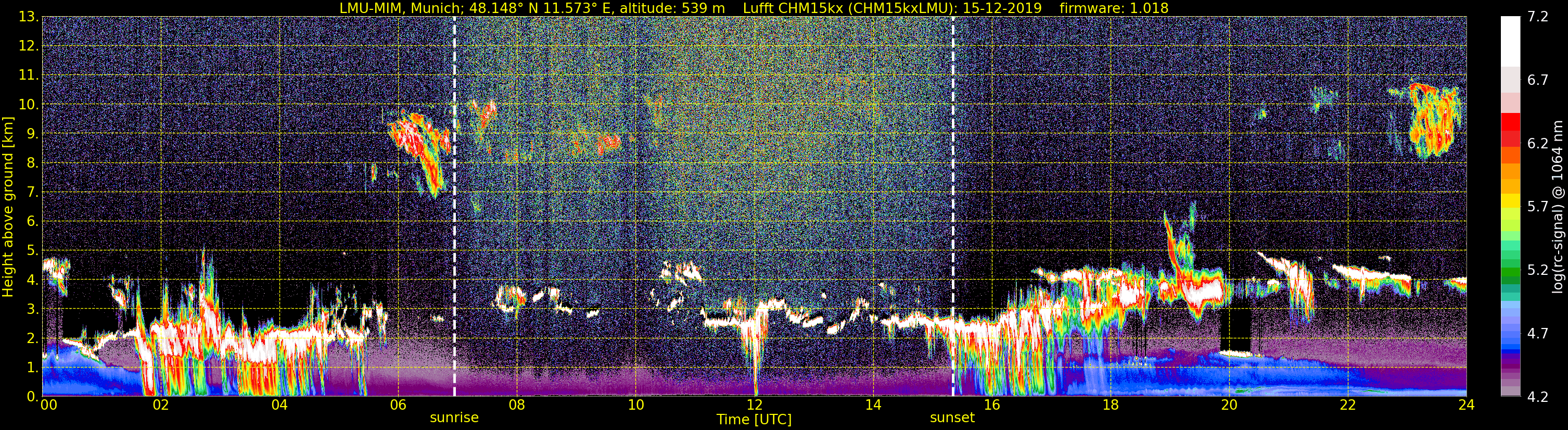The image size is (1568, 430).
Task: Click the x-axis tick label '14'
Action: click(x=873, y=404)
